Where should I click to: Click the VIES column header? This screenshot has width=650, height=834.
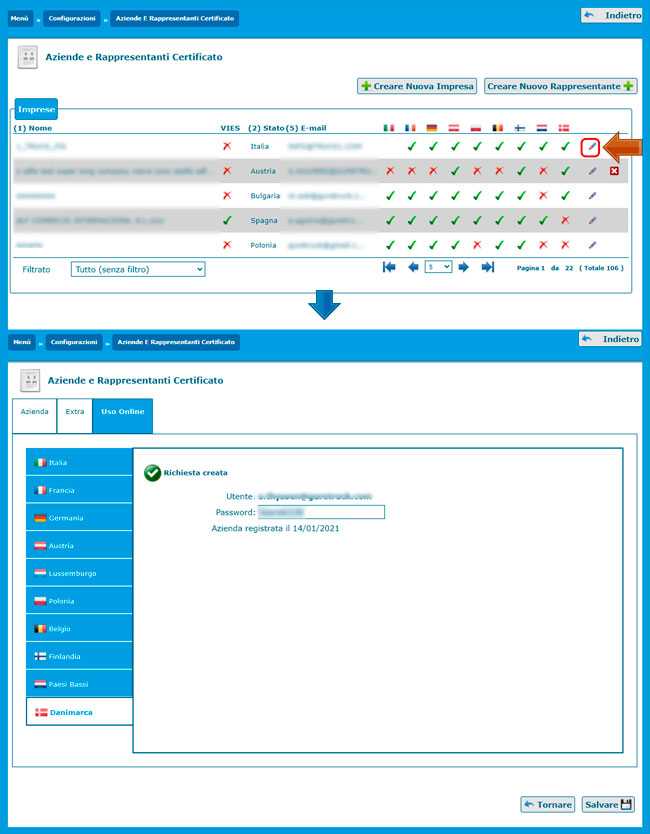point(230,128)
